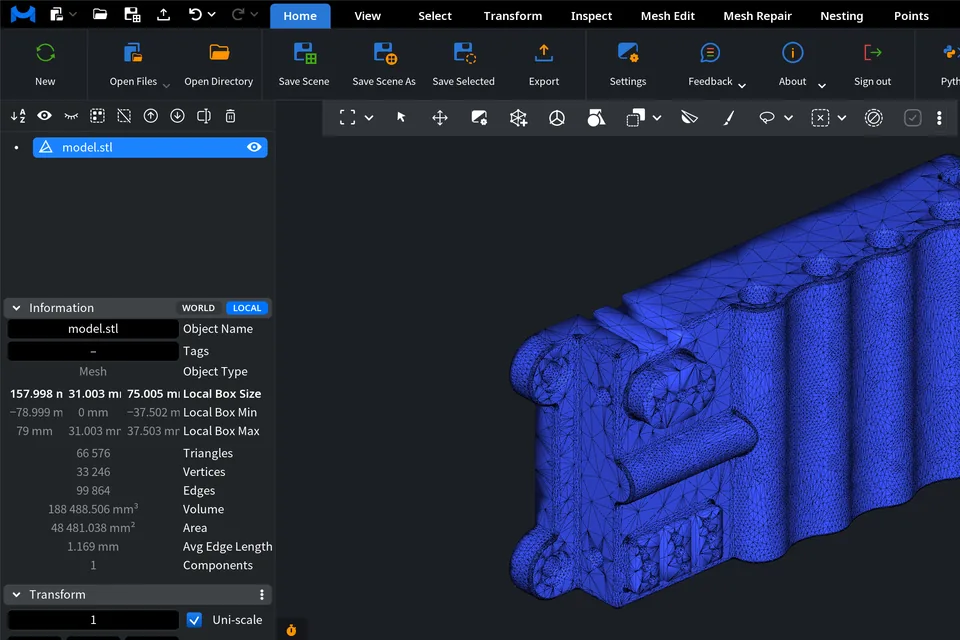Open the undo history dropdown arrow

click(x=212, y=14)
